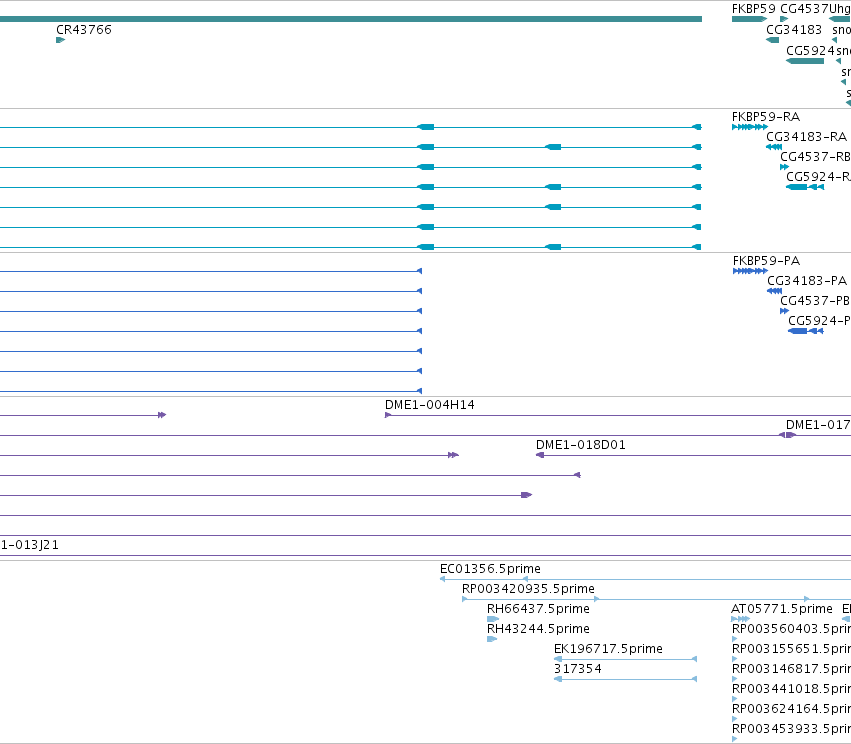Select the DME1-004H14 start arrow
Image resolution: width=851 pixels, height=744 pixels.
click(x=388, y=415)
